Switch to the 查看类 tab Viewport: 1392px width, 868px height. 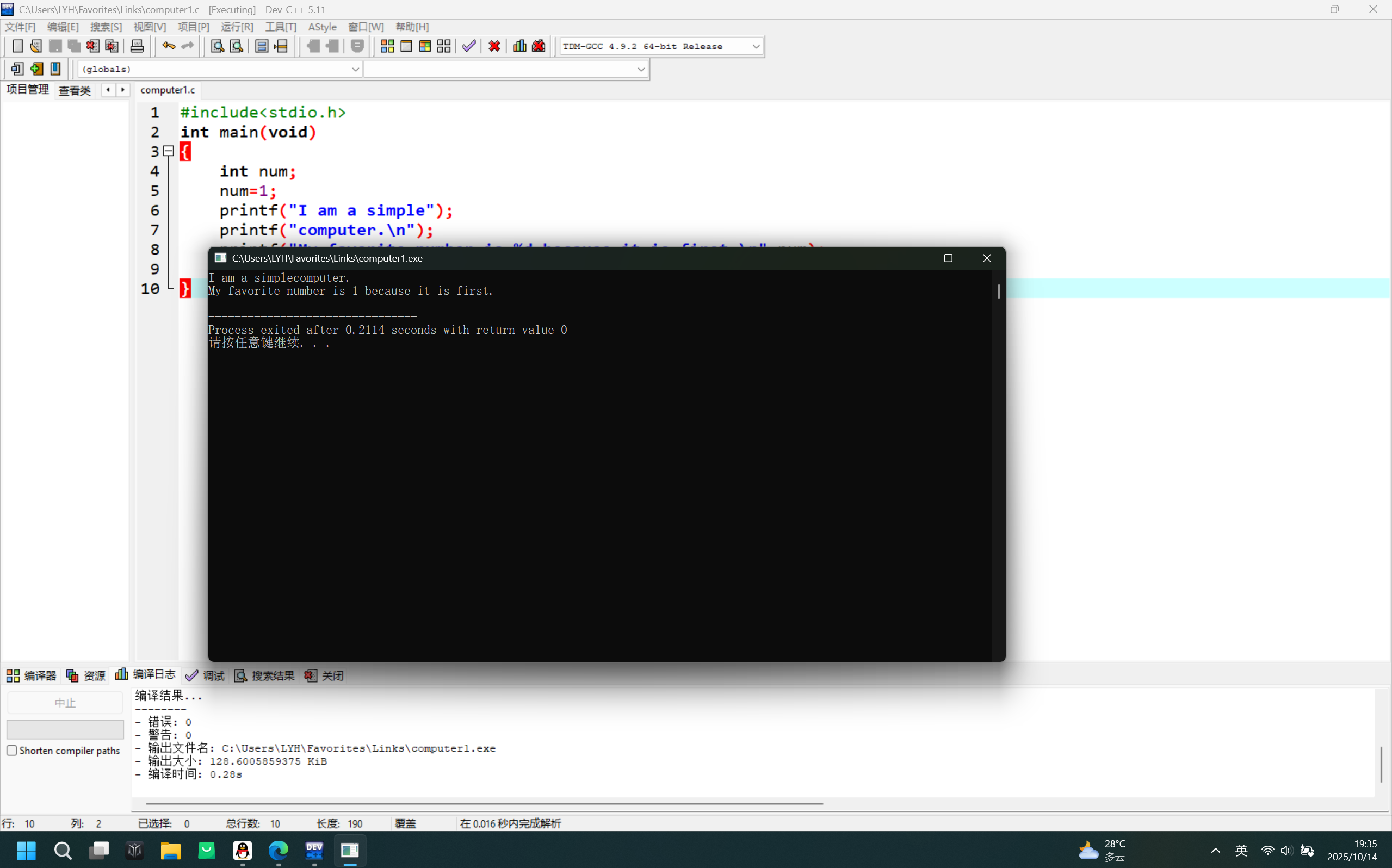pyautogui.click(x=75, y=90)
